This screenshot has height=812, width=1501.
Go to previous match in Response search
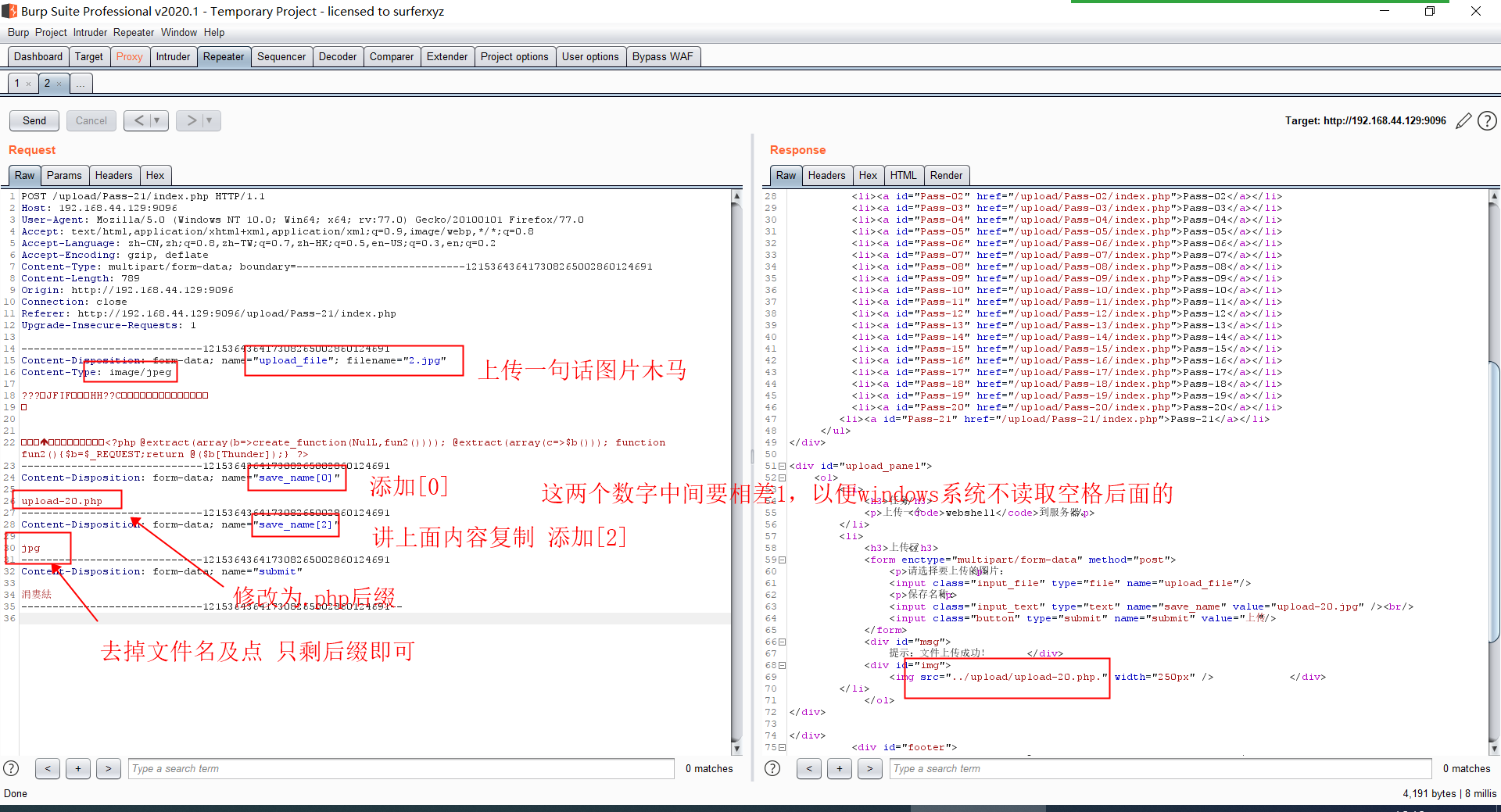(x=809, y=768)
